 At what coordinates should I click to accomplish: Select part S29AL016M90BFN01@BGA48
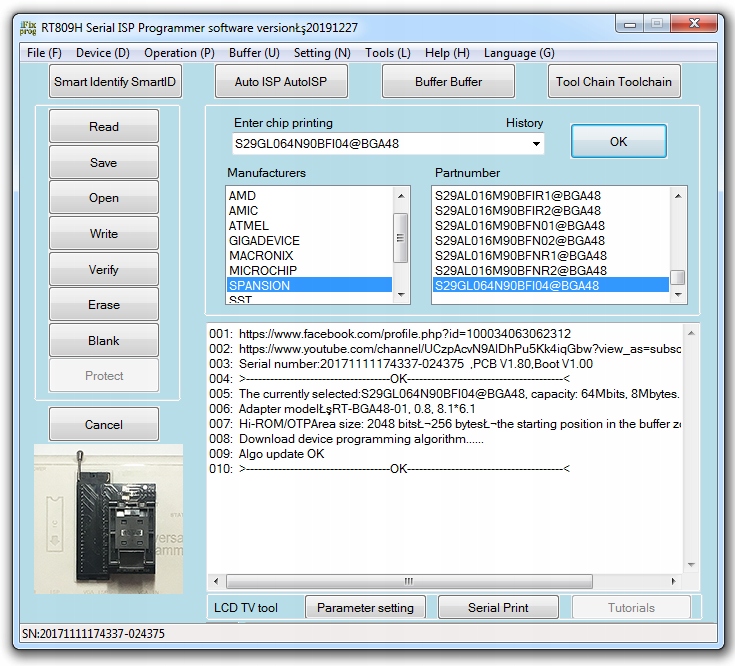(551, 225)
